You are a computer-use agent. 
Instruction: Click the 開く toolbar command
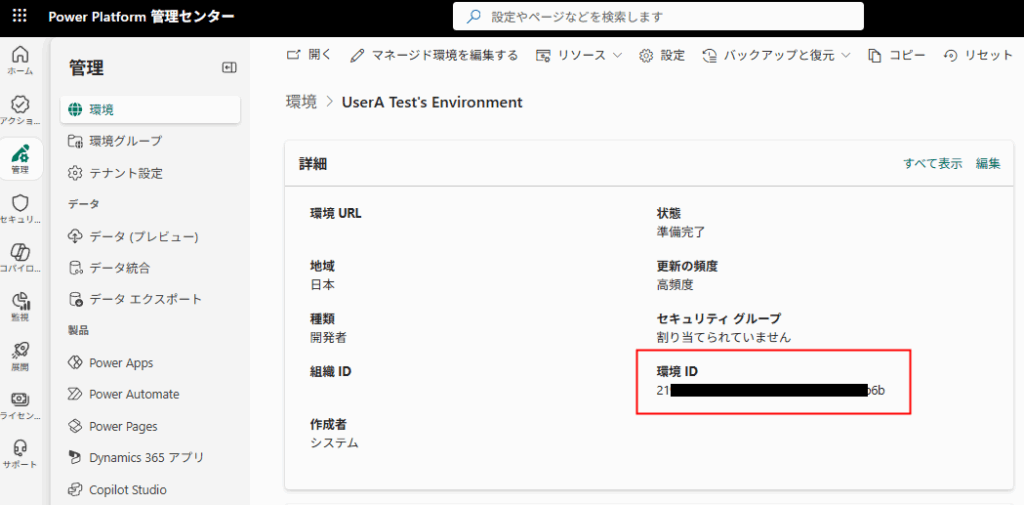310,56
